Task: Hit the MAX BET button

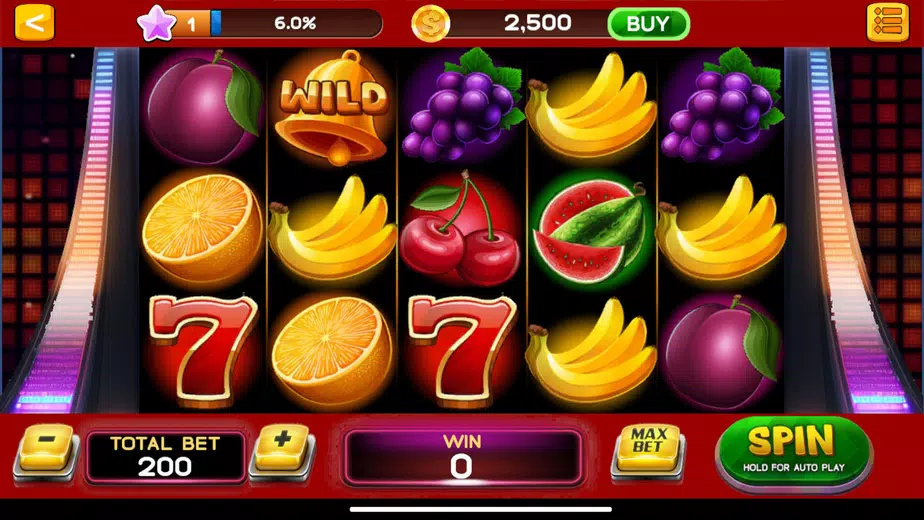Action: (x=648, y=452)
